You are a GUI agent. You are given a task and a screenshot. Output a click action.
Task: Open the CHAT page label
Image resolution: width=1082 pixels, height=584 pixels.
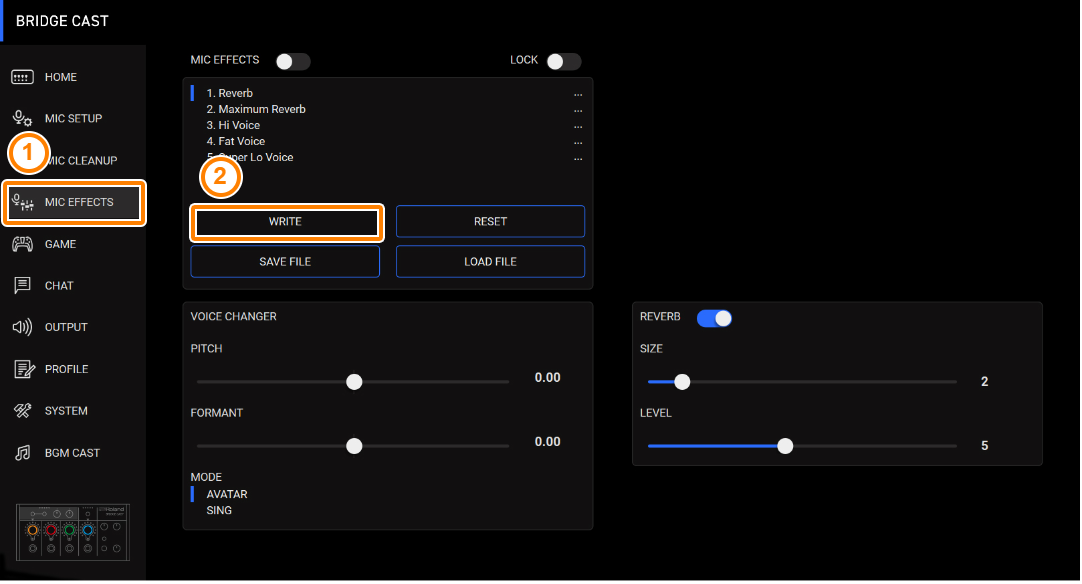[x=59, y=286]
